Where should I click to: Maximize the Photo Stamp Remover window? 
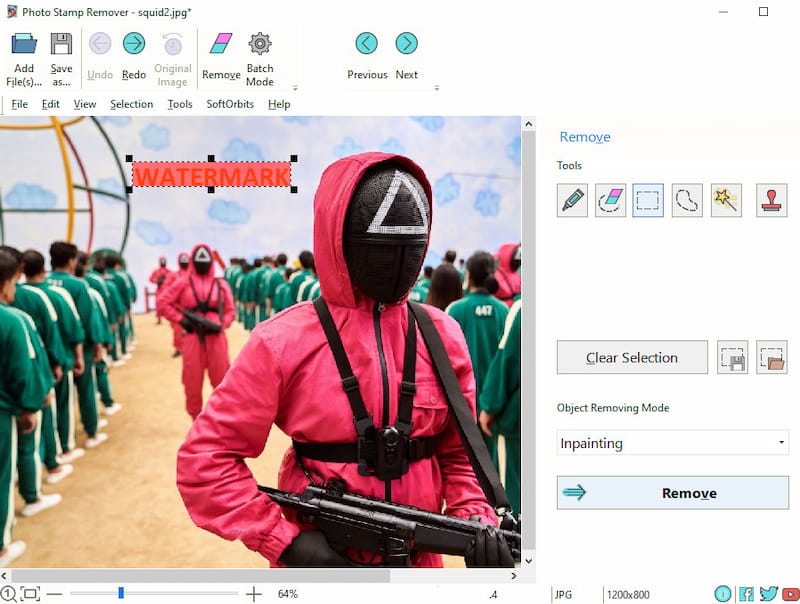click(x=763, y=12)
